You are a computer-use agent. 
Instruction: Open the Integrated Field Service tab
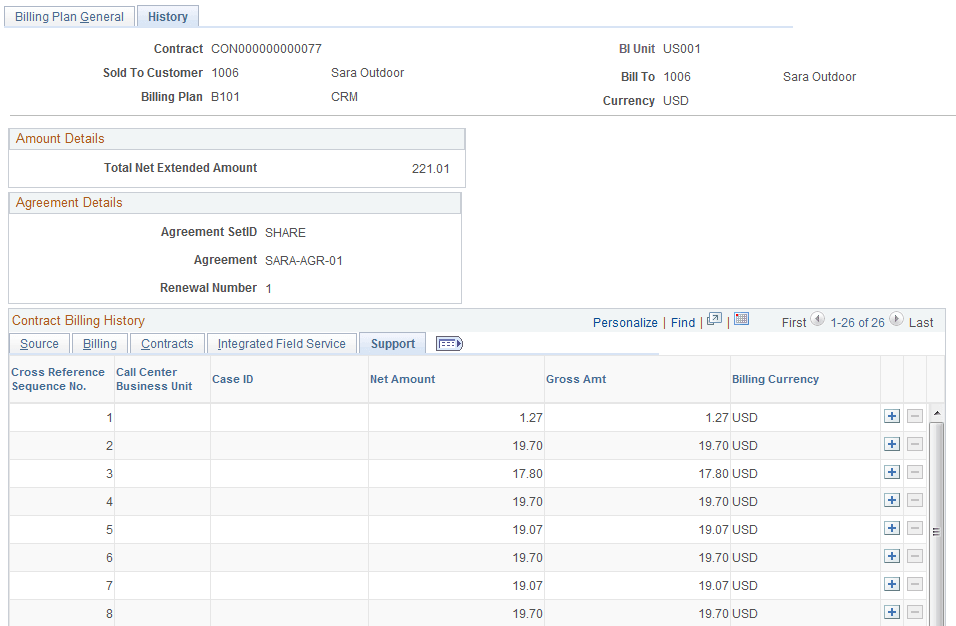281,343
